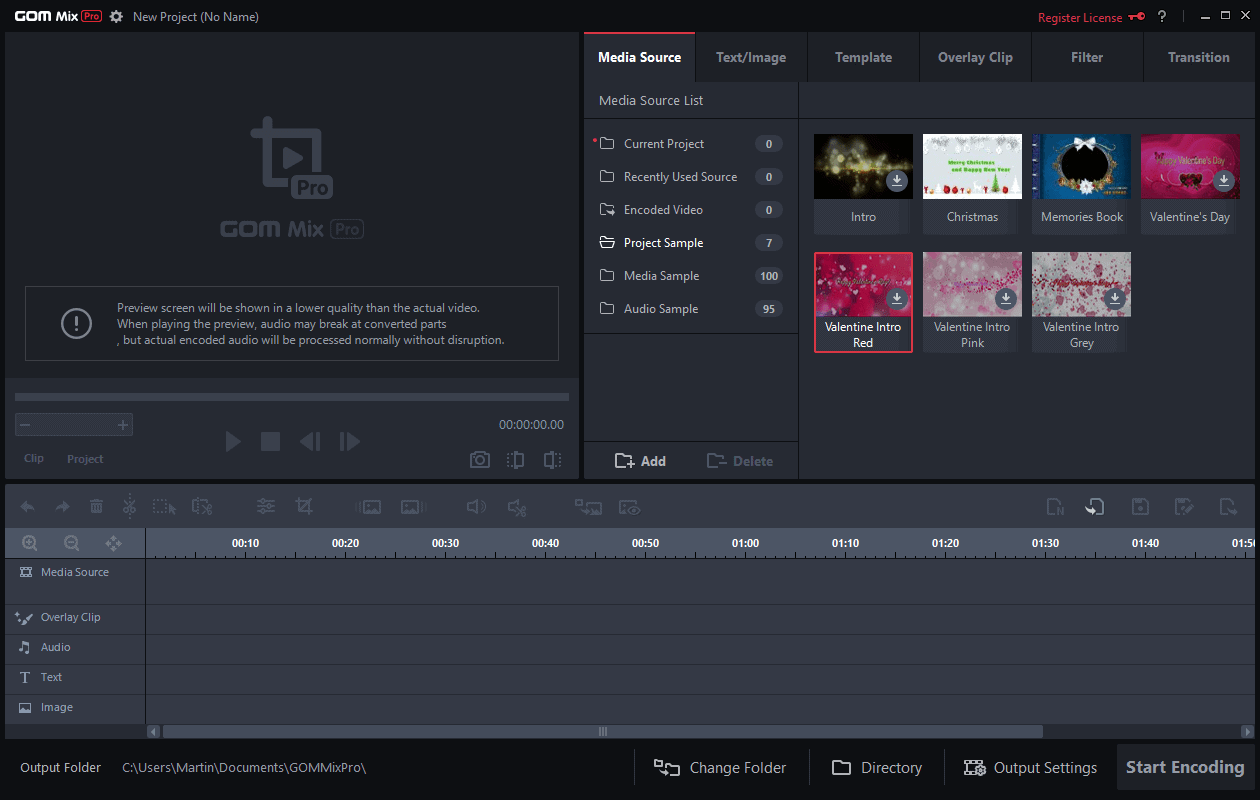Click the split clip scissors icon

click(x=129, y=506)
